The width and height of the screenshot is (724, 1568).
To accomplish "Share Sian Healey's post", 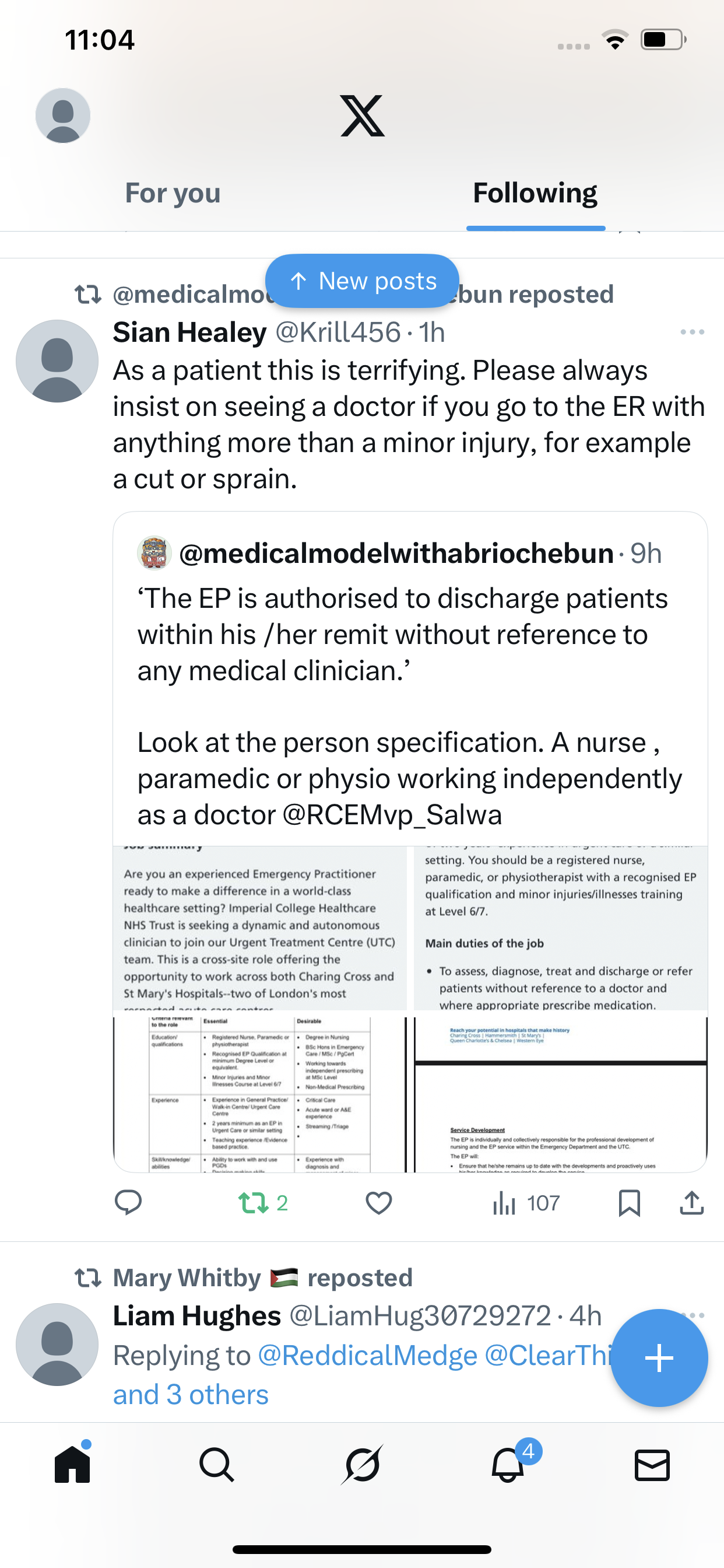I will tap(692, 1202).
